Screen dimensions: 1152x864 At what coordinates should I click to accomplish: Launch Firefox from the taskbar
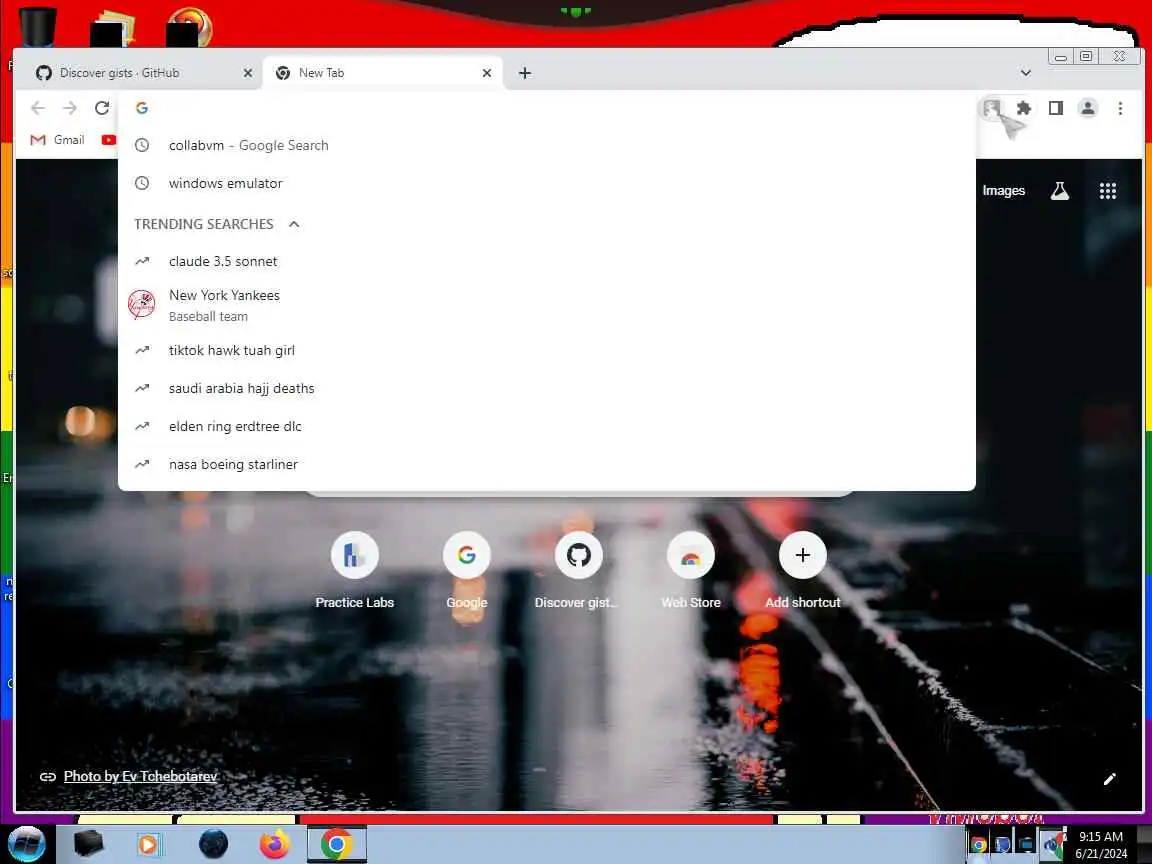275,844
